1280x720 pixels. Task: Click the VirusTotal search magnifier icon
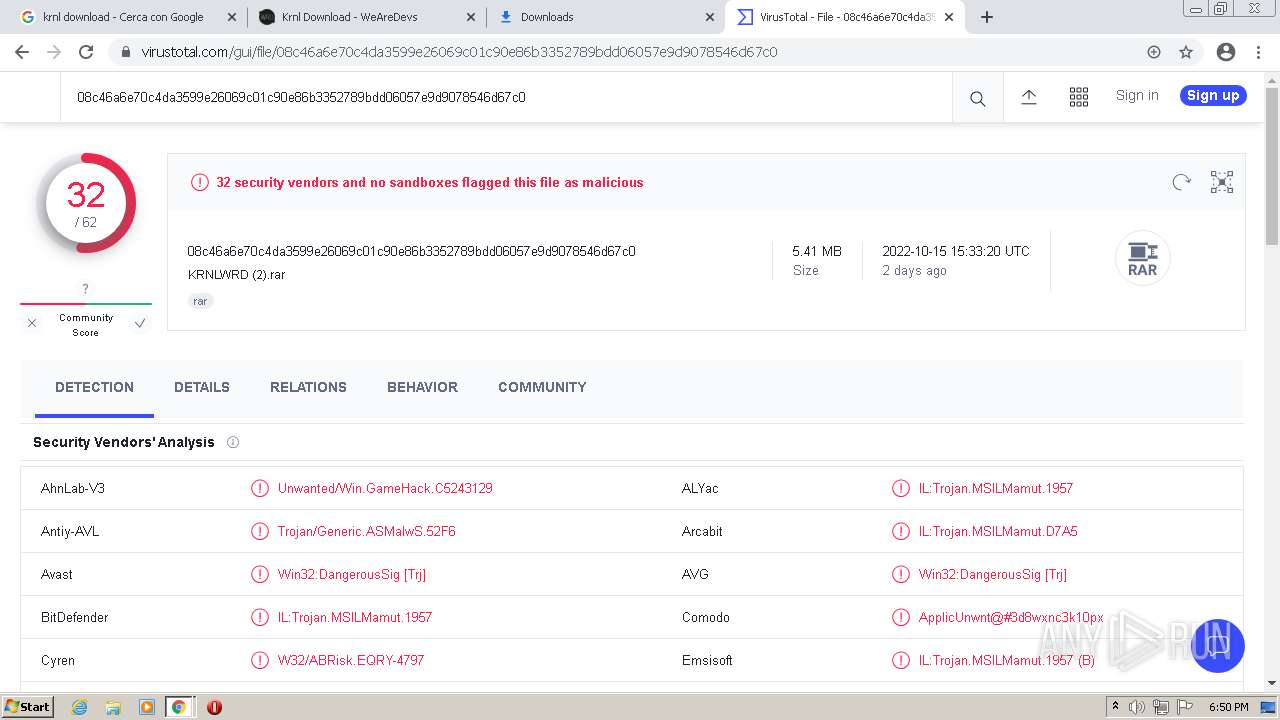[977, 98]
